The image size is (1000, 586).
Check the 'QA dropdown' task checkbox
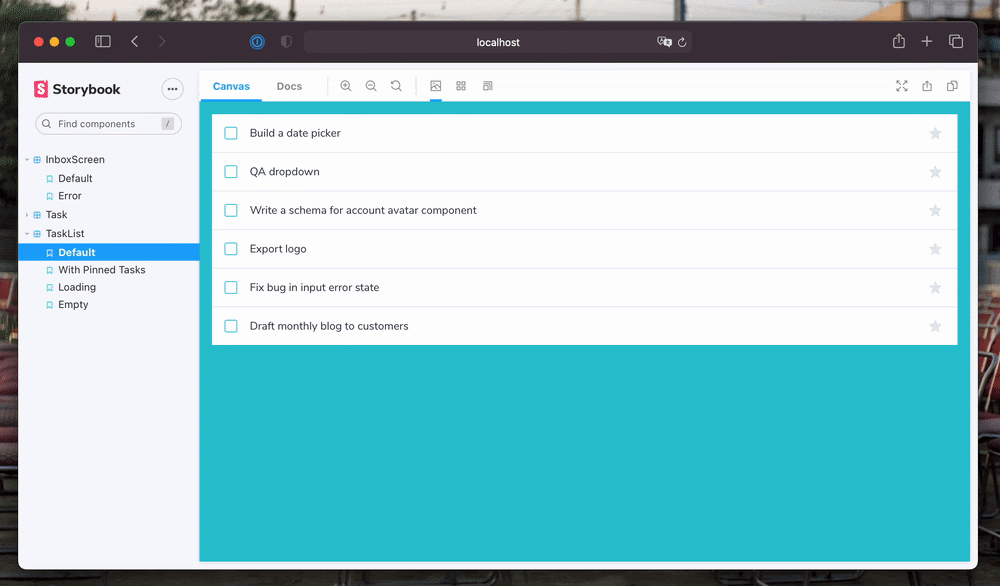pos(231,172)
